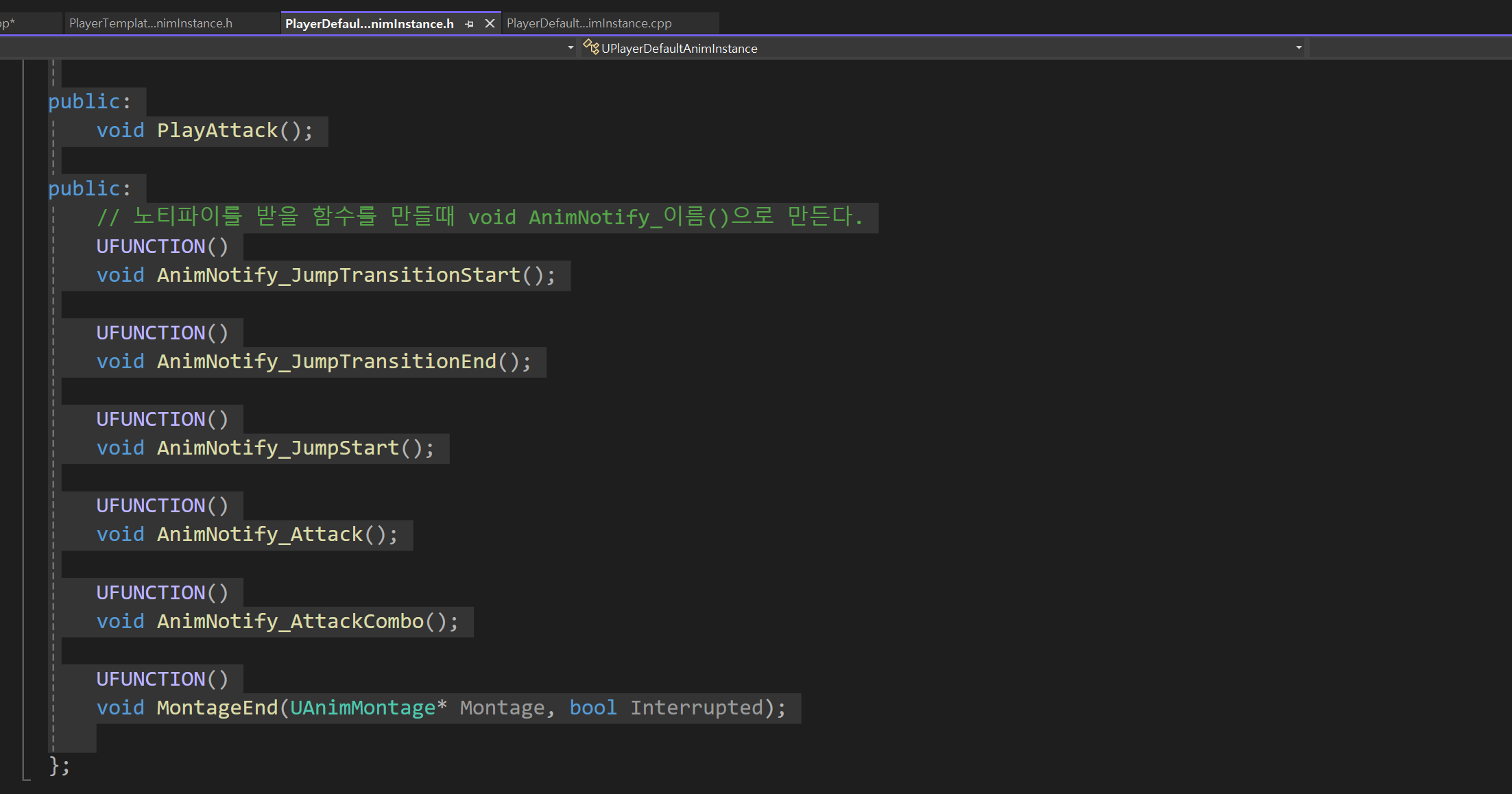1512x794 pixels.
Task: Click the UPlayerDefaultAnimInstance class icon
Action: tap(590, 47)
